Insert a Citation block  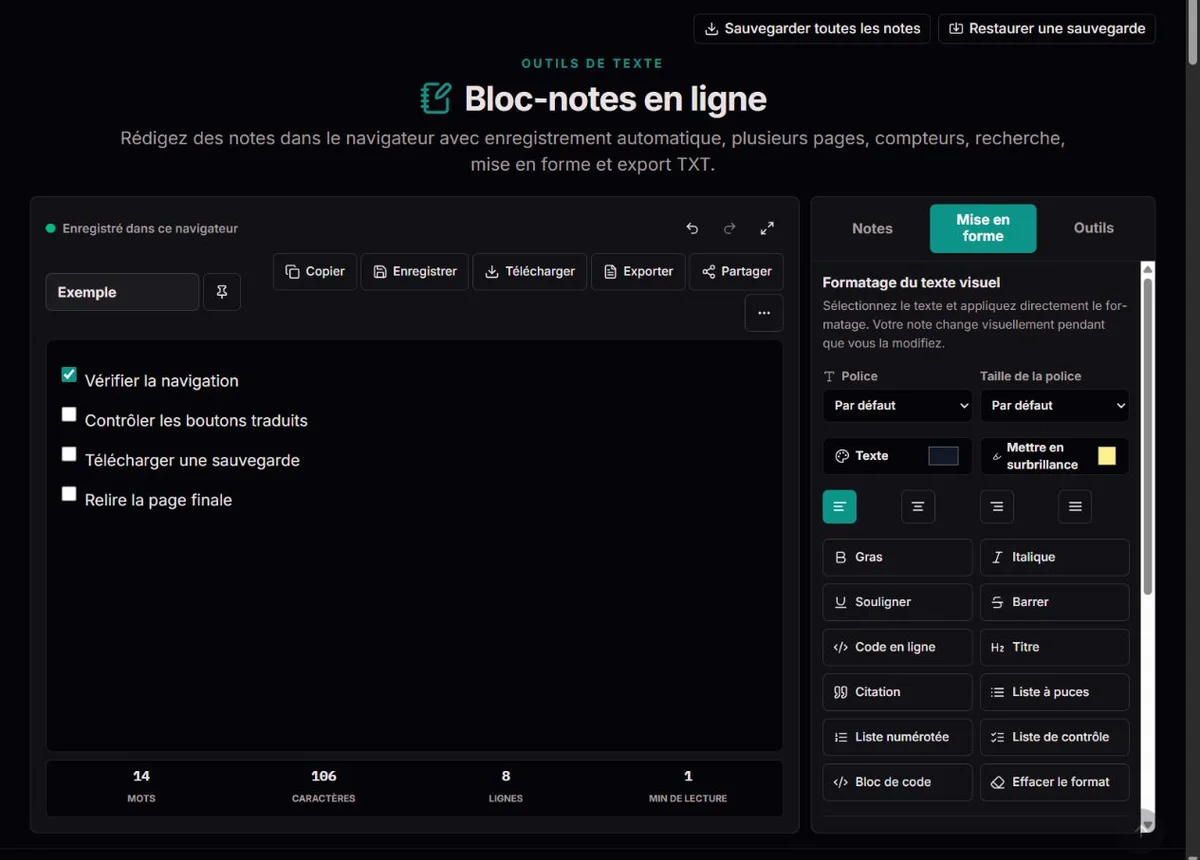(x=897, y=692)
